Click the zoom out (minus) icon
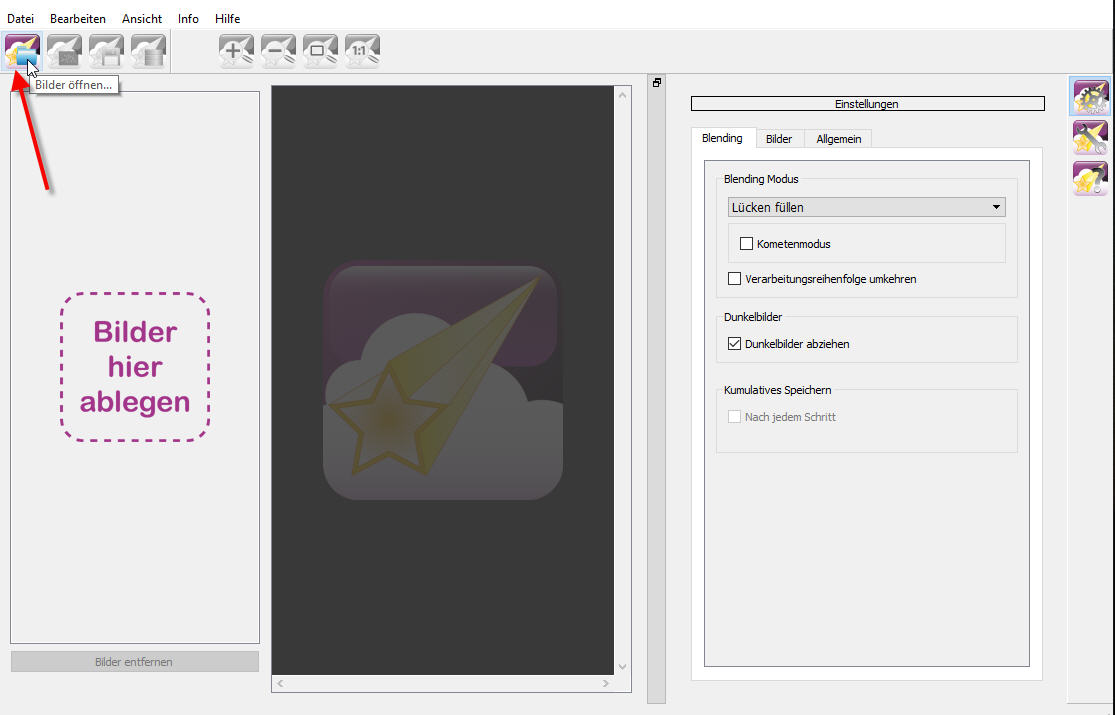 point(278,51)
